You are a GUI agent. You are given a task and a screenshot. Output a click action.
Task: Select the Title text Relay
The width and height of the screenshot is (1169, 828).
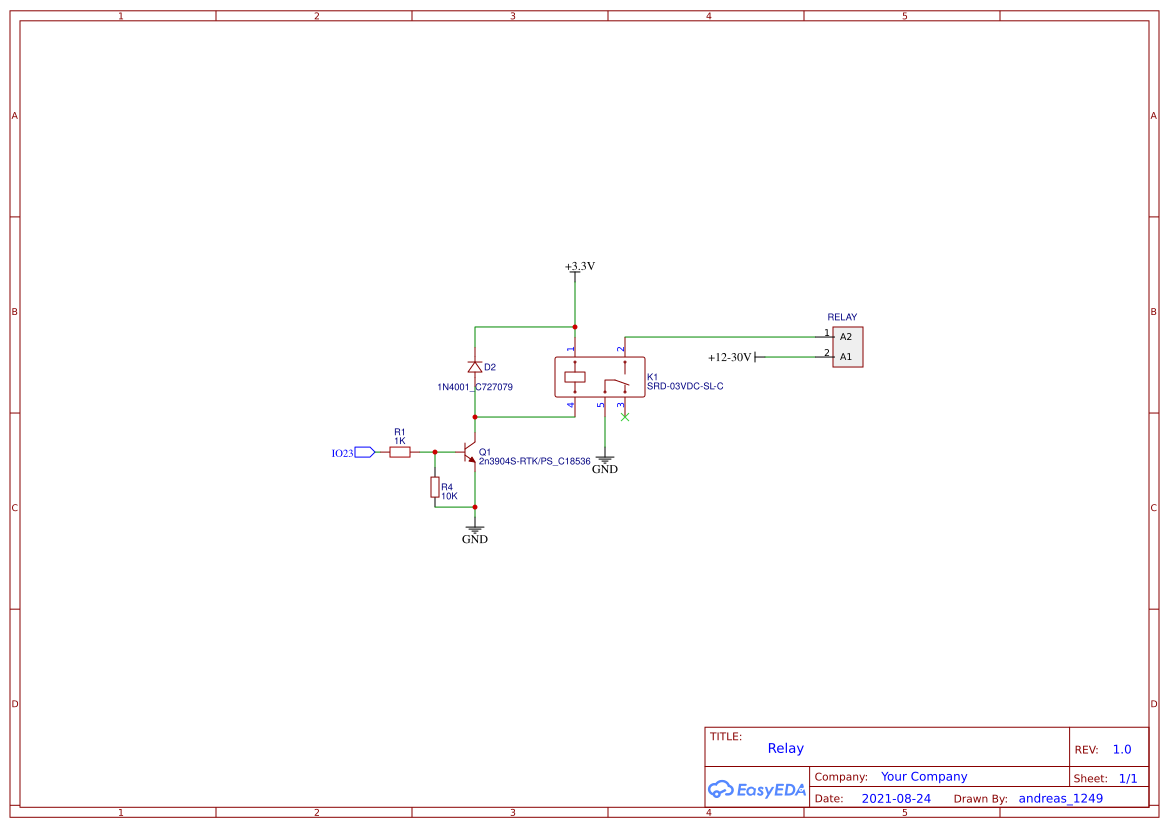[785, 747]
